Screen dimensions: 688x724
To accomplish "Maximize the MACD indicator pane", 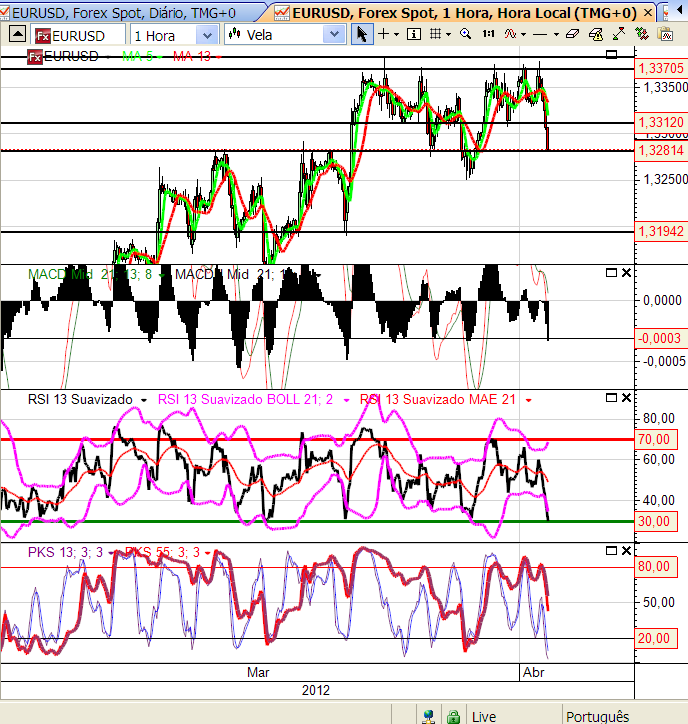I will coord(611,273).
